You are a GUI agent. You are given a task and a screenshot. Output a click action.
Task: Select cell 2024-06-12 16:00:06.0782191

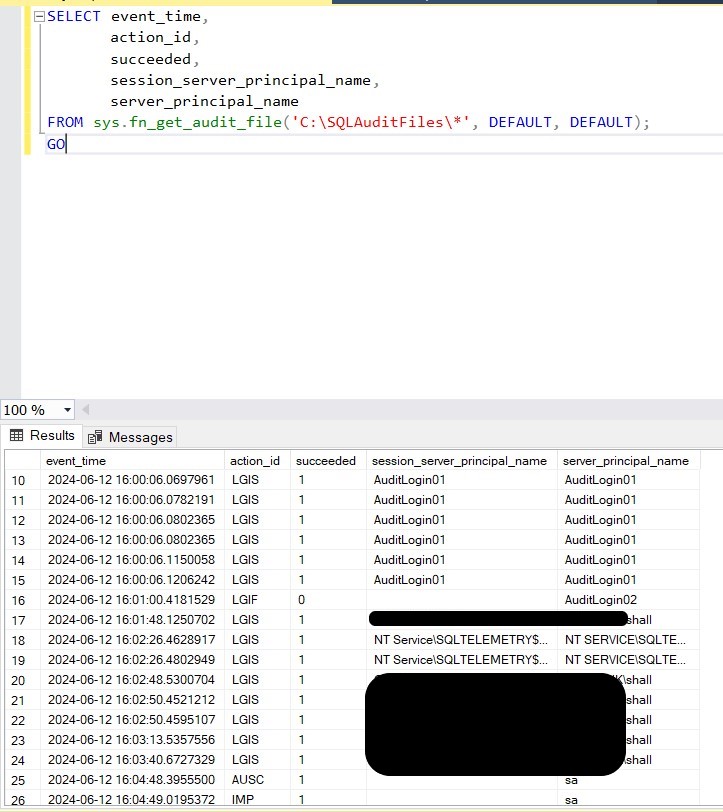click(x=132, y=500)
